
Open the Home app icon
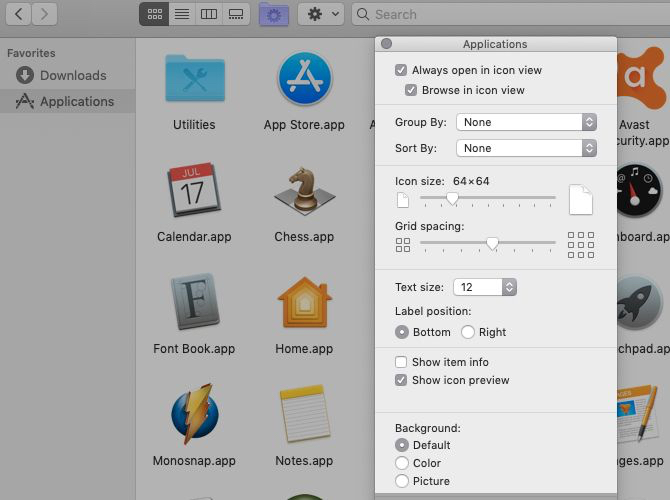tap(304, 304)
